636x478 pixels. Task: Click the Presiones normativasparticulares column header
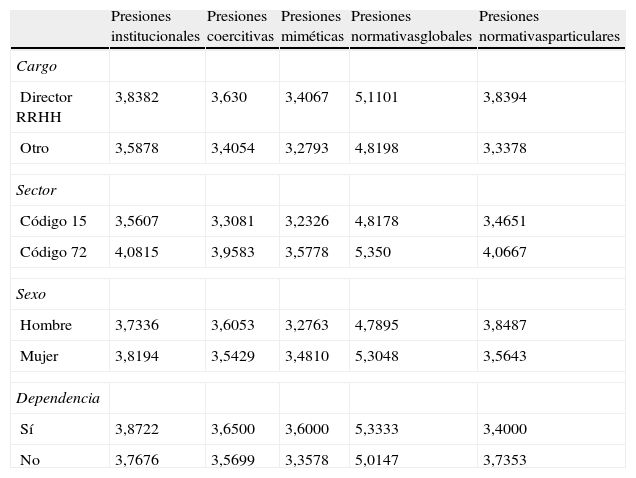coord(549,26)
